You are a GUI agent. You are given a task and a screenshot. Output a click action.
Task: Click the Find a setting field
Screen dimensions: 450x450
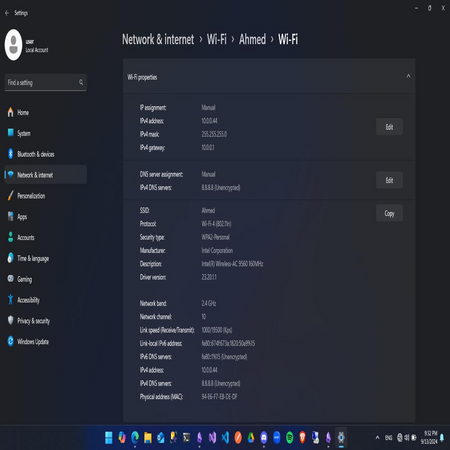pyautogui.click(x=46, y=82)
